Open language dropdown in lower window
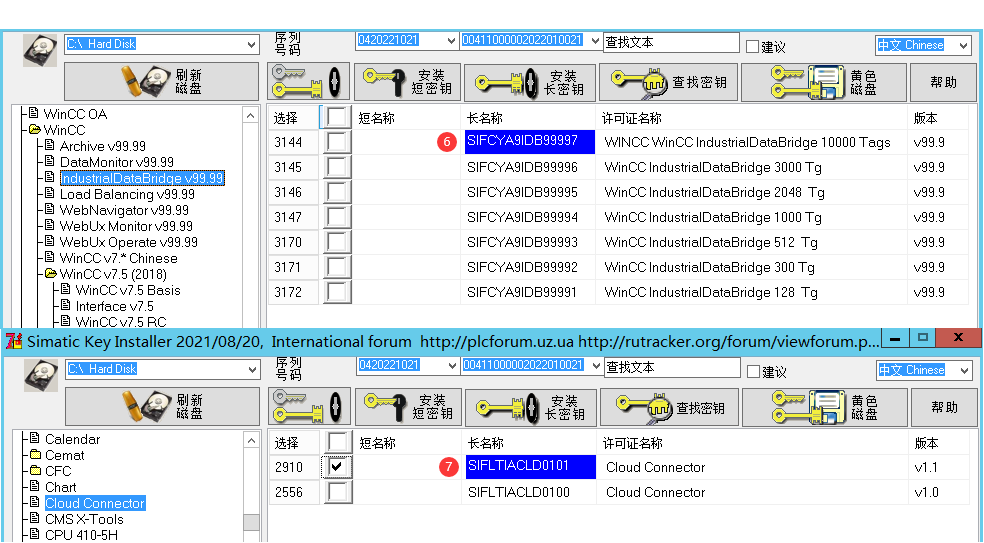The height and width of the screenshot is (543, 984). [x=965, y=370]
